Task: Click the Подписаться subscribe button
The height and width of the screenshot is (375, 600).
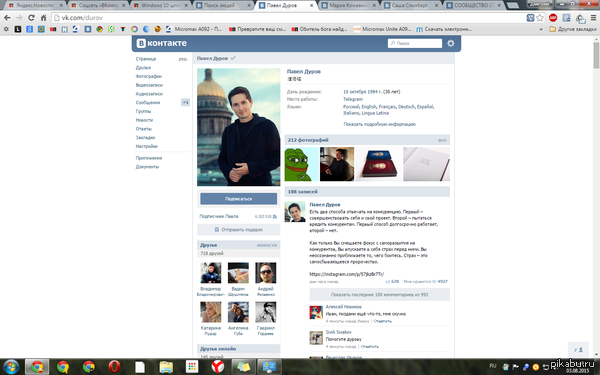Action: pyautogui.click(x=238, y=199)
